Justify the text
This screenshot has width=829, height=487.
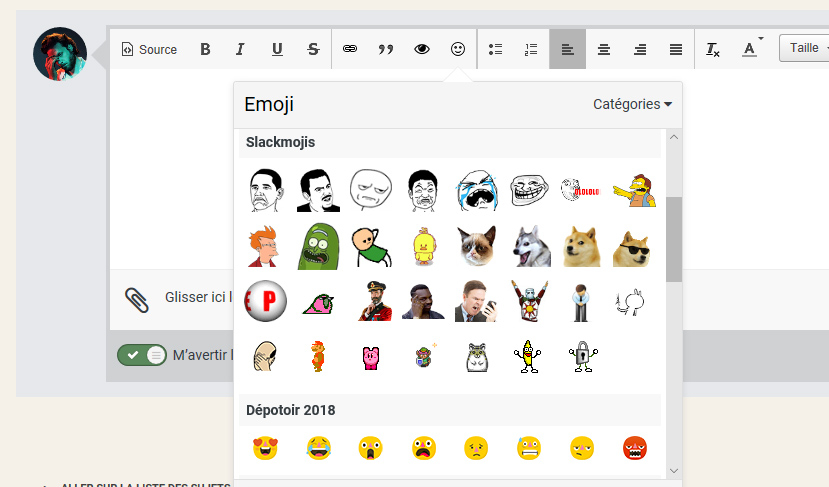(676, 49)
